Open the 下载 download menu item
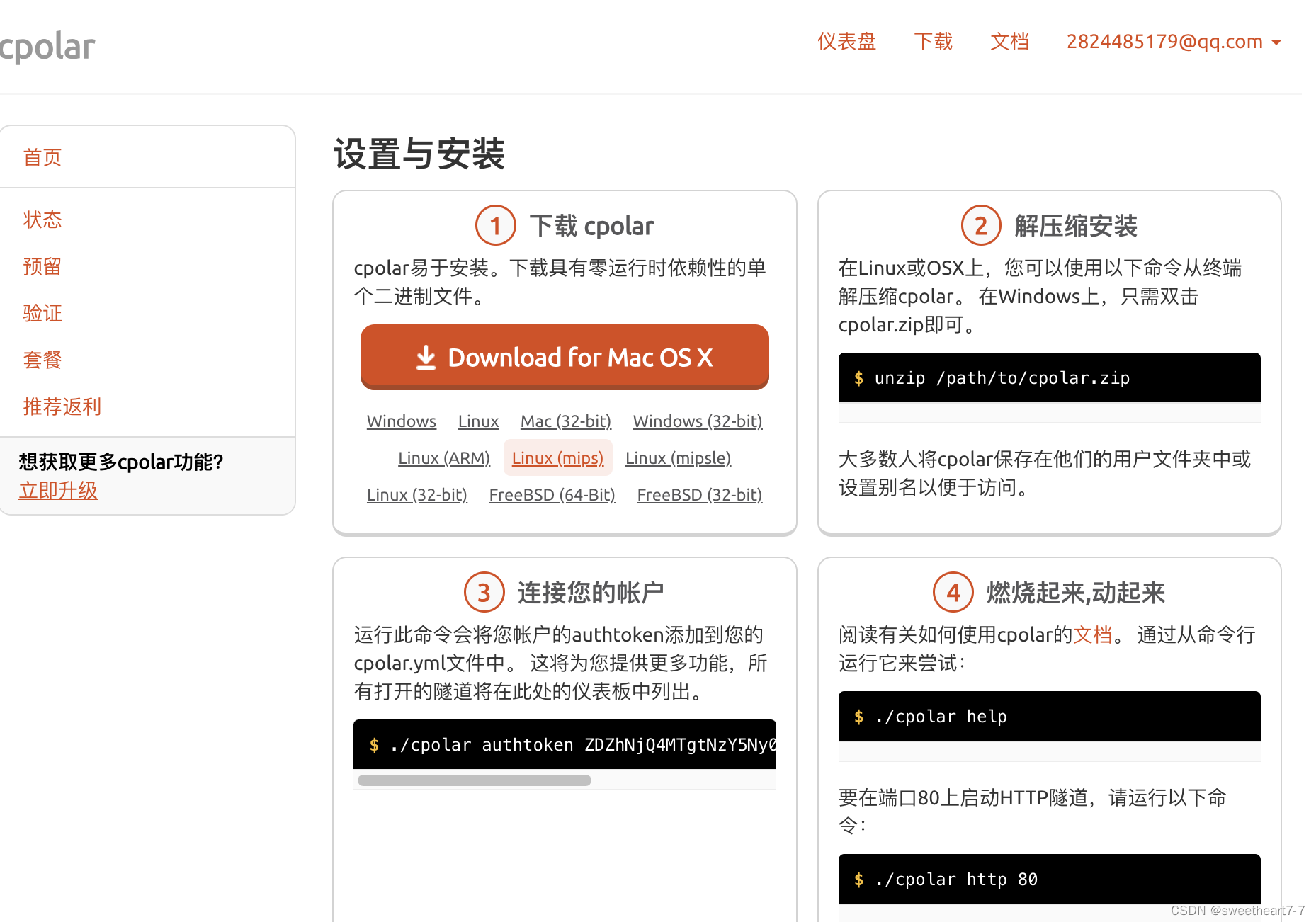 (933, 42)
